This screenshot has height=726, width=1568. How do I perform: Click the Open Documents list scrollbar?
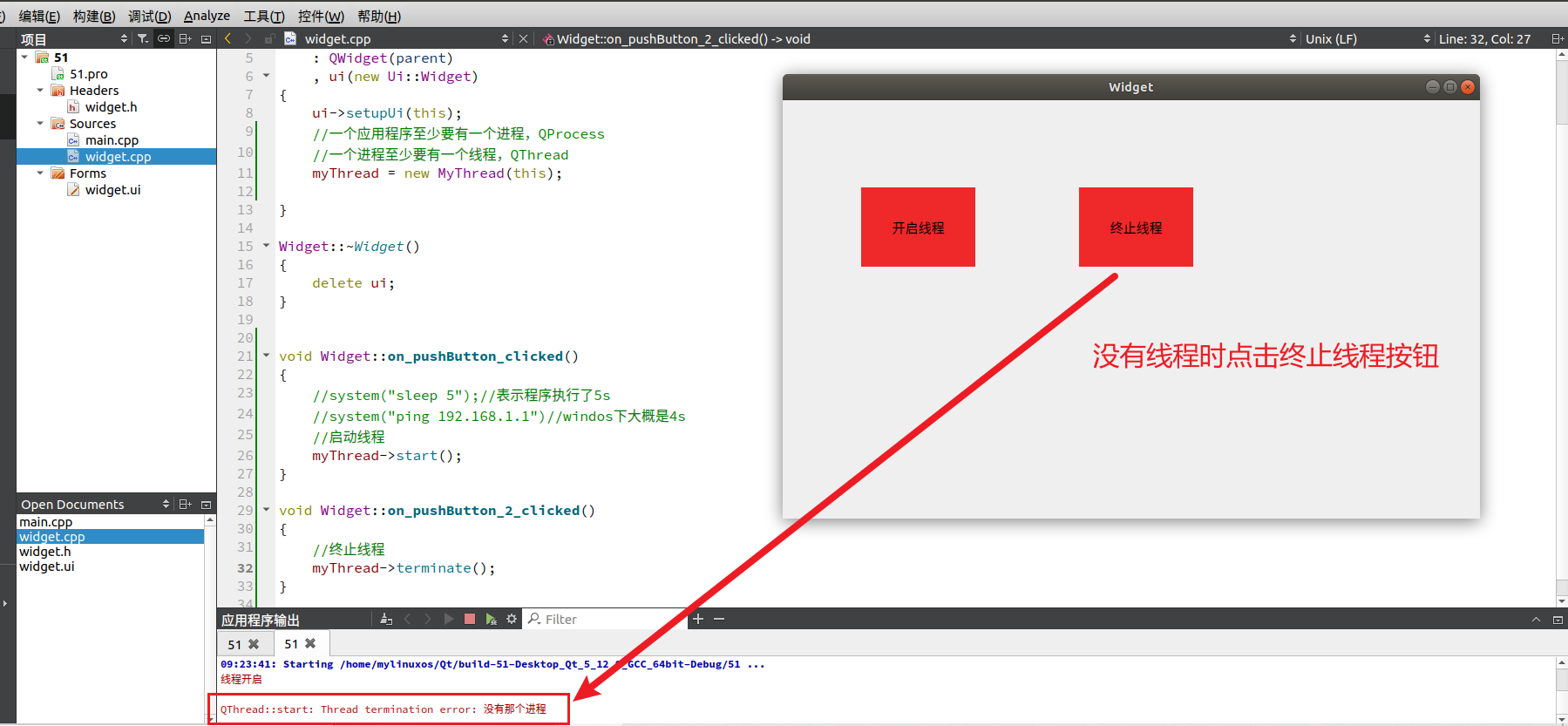(x=210, y=619)
